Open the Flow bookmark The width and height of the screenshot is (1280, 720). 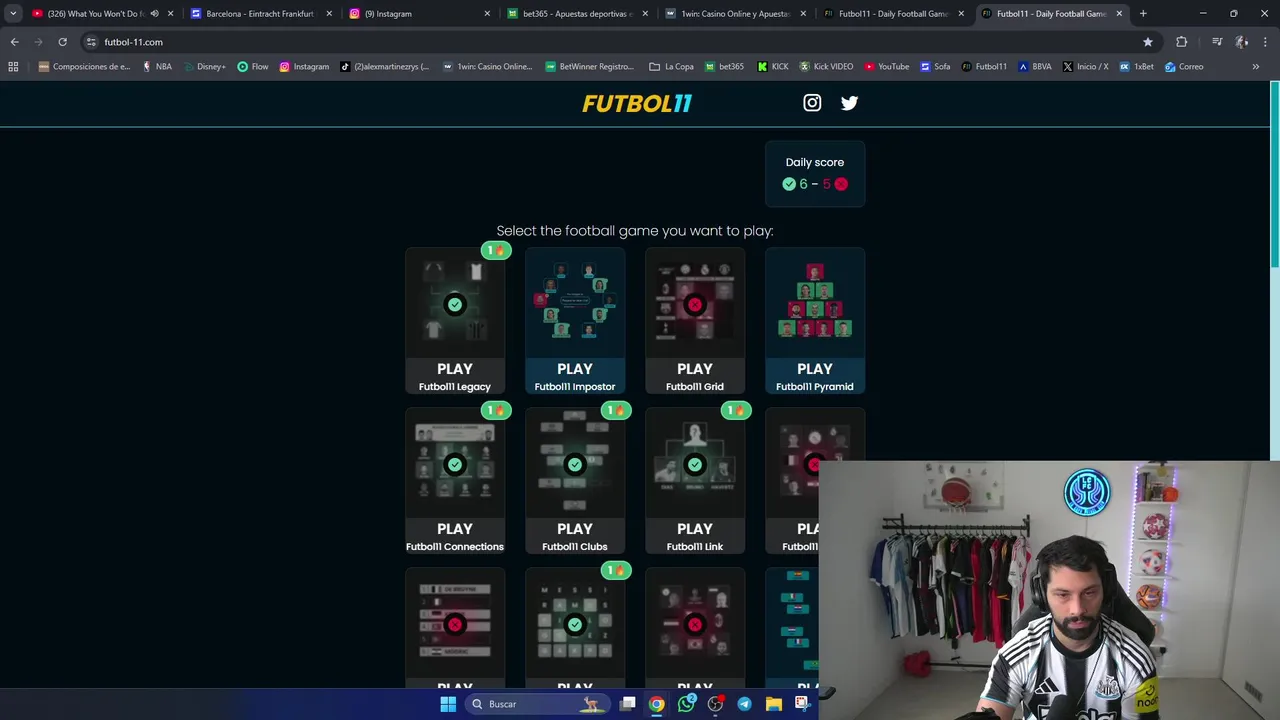[253, 67]
